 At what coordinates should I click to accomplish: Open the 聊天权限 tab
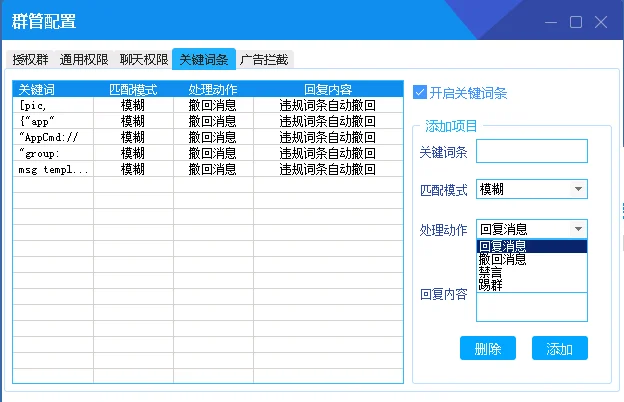point(144,60)
